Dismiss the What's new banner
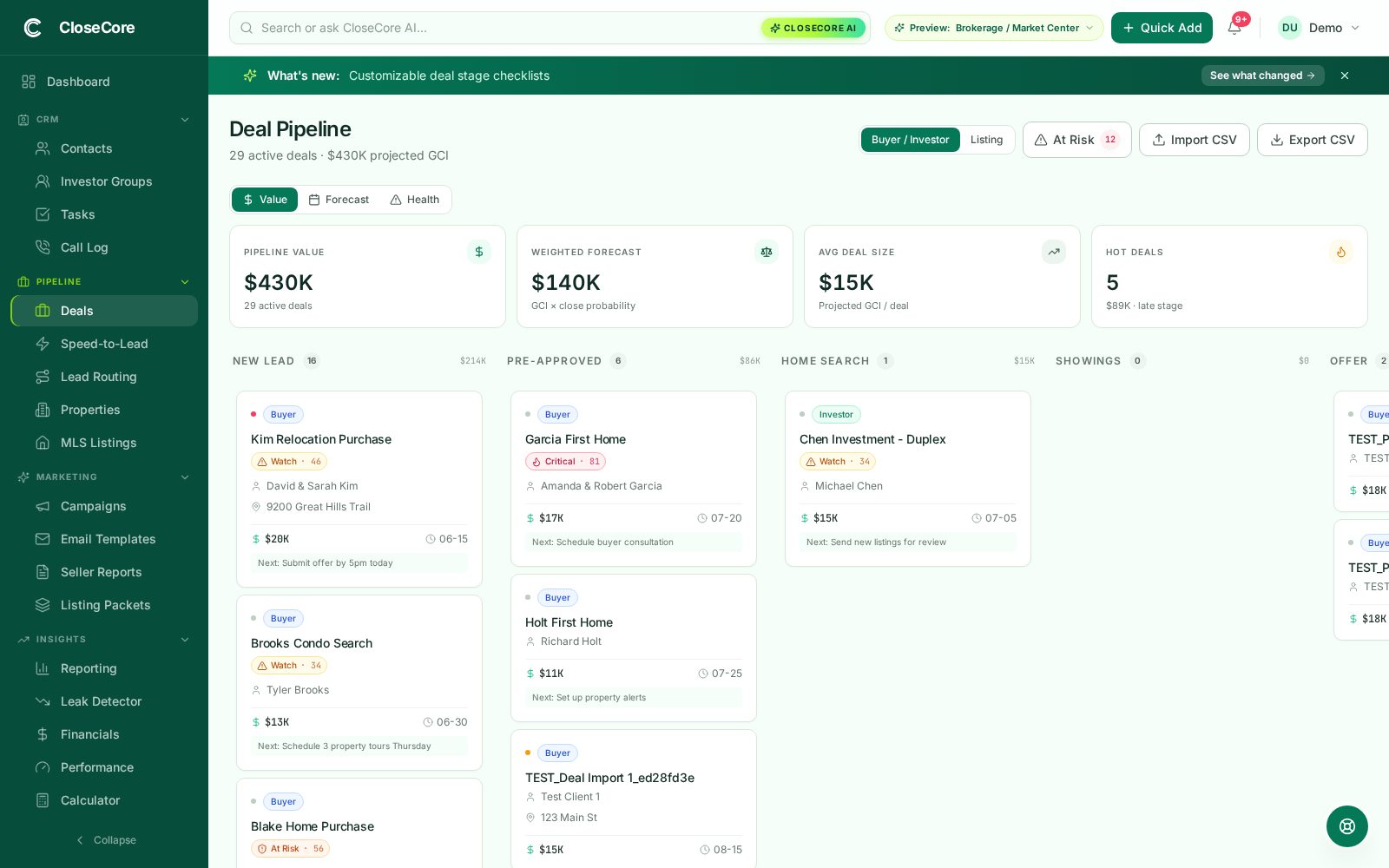This screenshot has width=1389, height=868. click(x=1345, y=76)
